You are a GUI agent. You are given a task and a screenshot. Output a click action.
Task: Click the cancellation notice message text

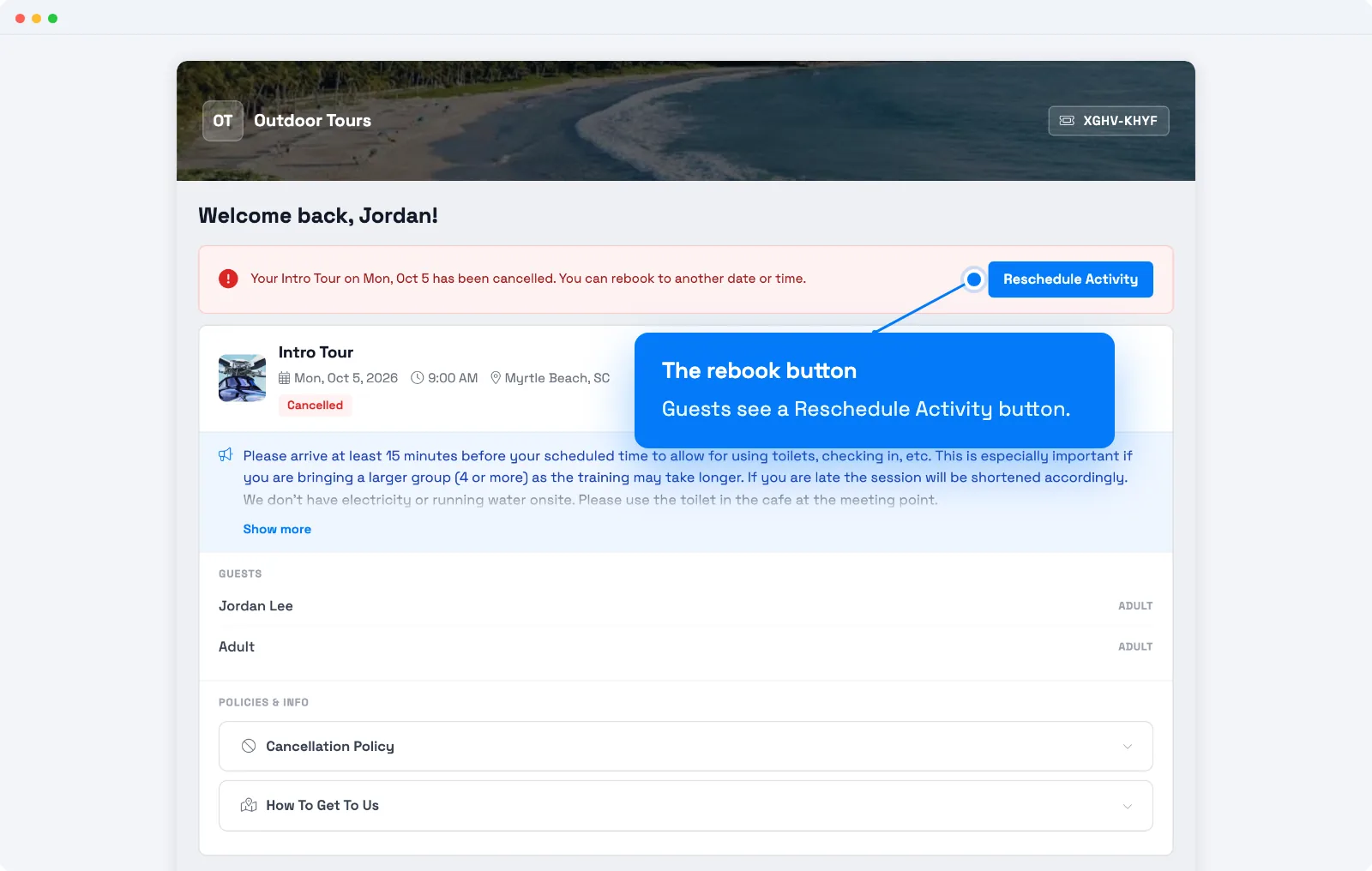[x=528, y=279]
